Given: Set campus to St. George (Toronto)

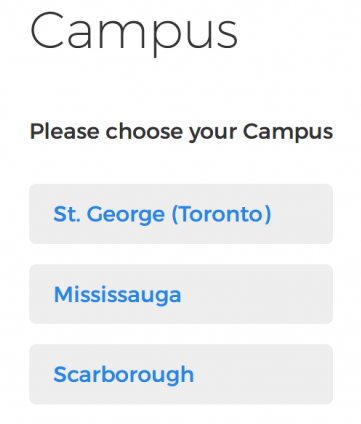Looking at the screenshot, I should click(181, 214).
